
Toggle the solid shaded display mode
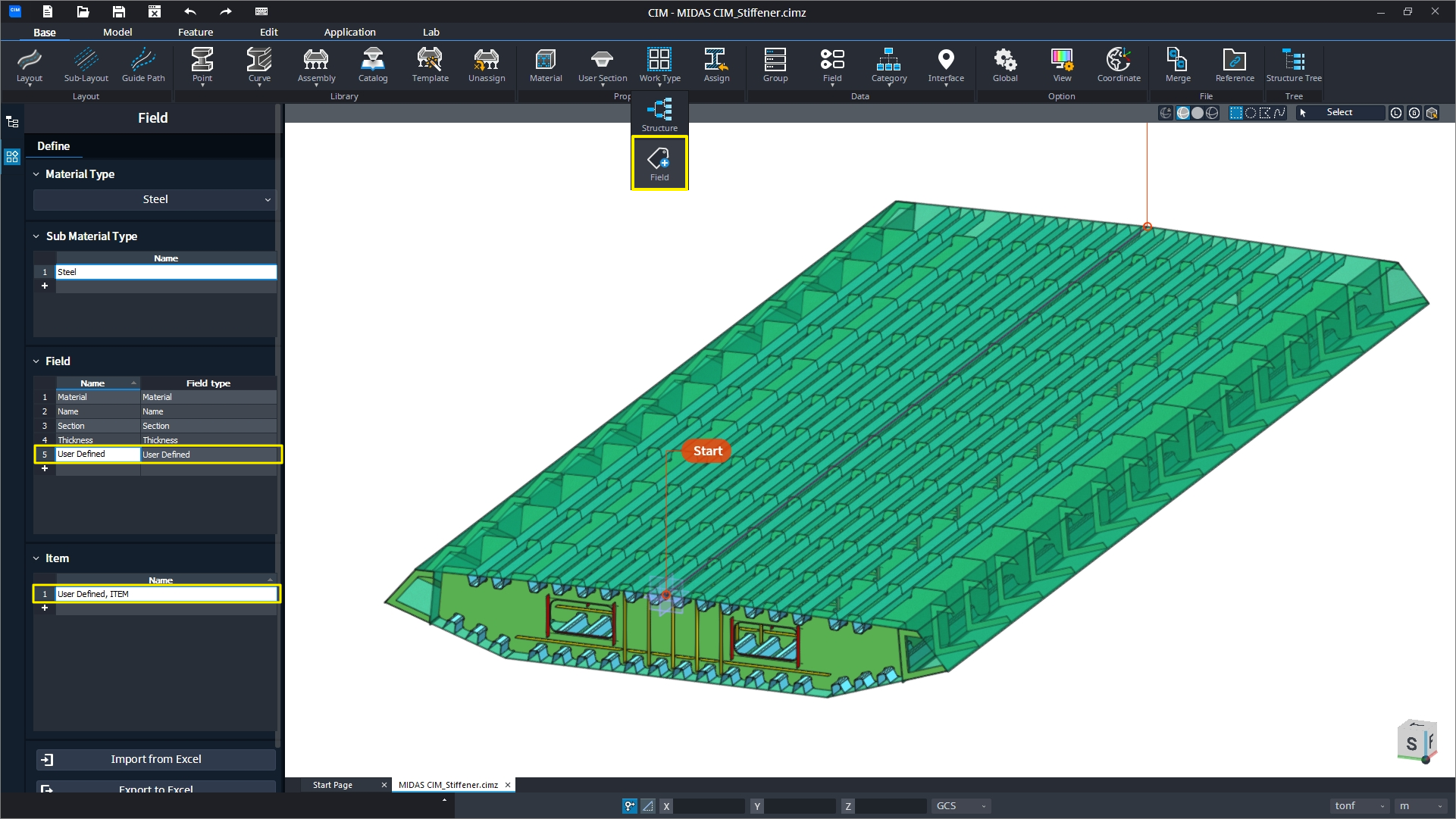click(1198, 113)
